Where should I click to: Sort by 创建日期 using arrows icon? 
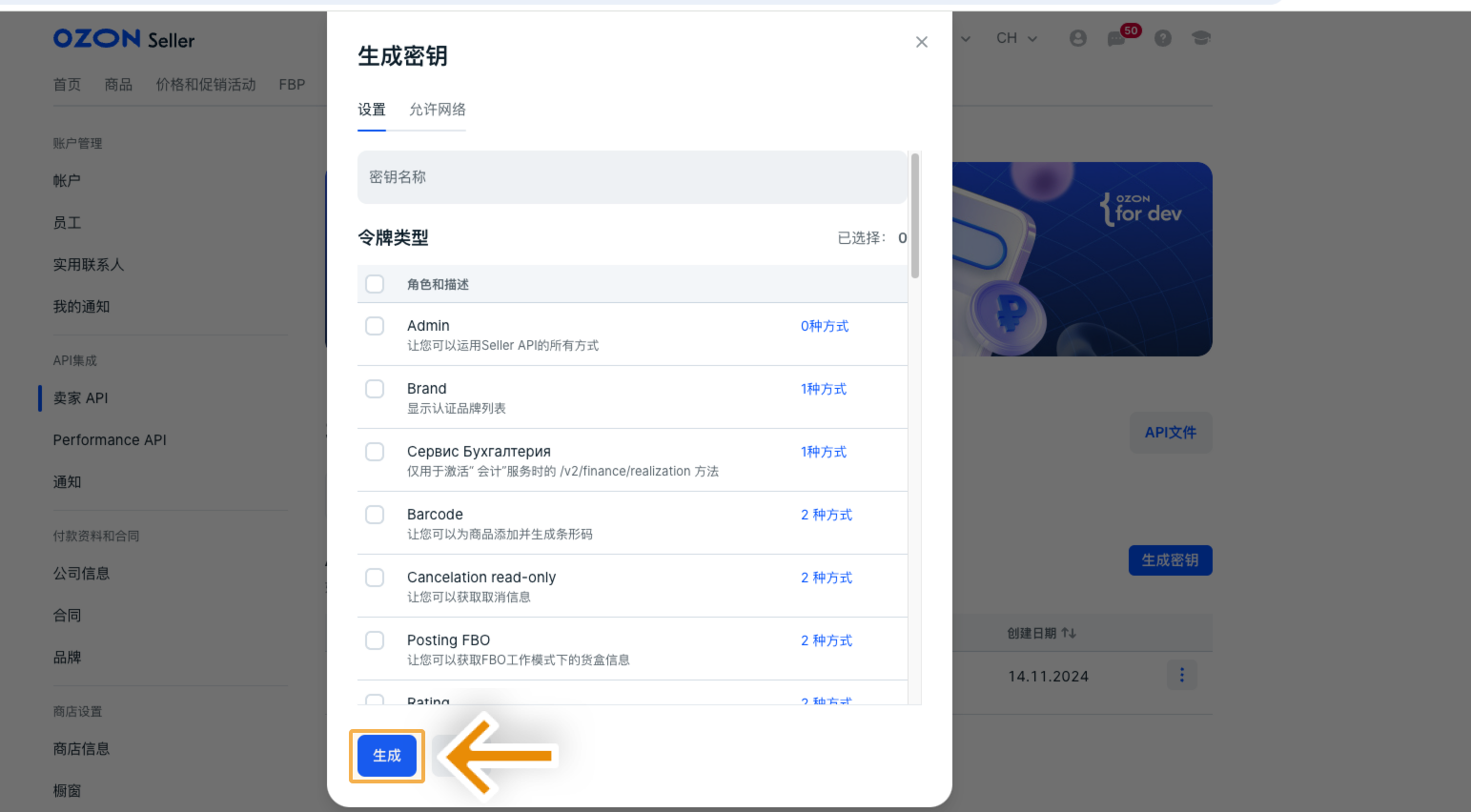(x=1069, y=633)
